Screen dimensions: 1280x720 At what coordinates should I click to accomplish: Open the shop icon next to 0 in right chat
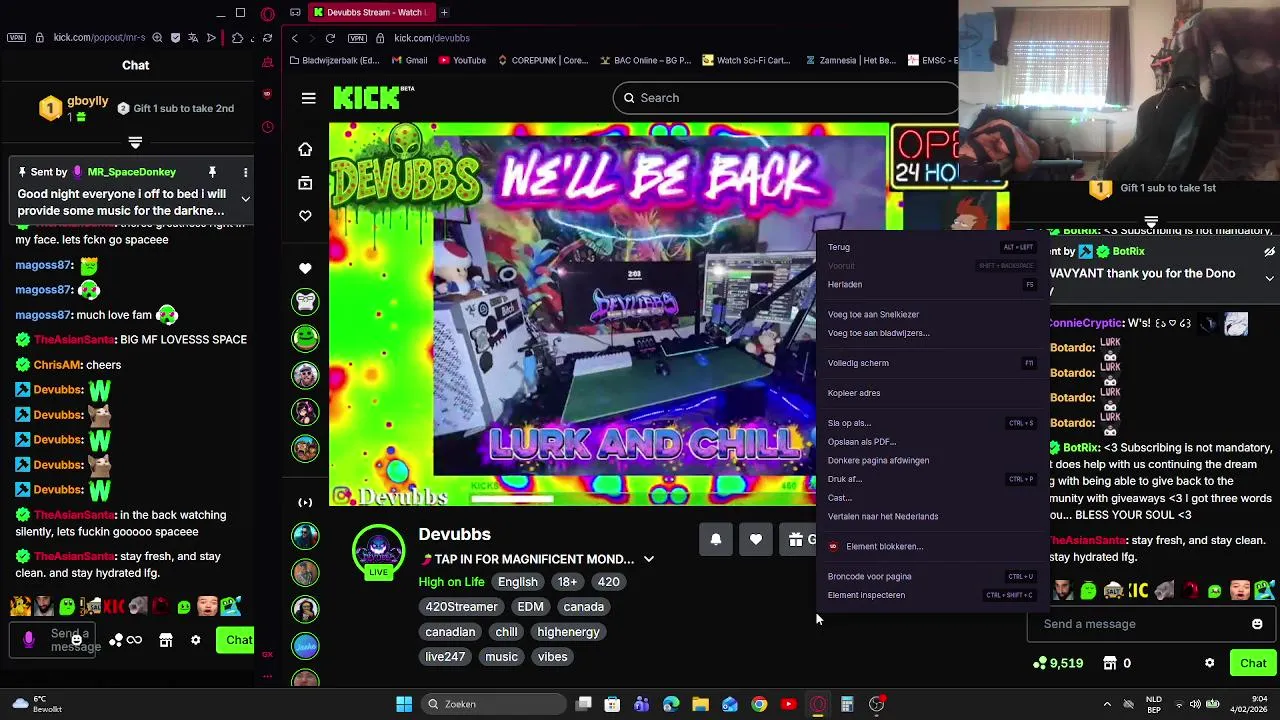[x=1110, y=663]
